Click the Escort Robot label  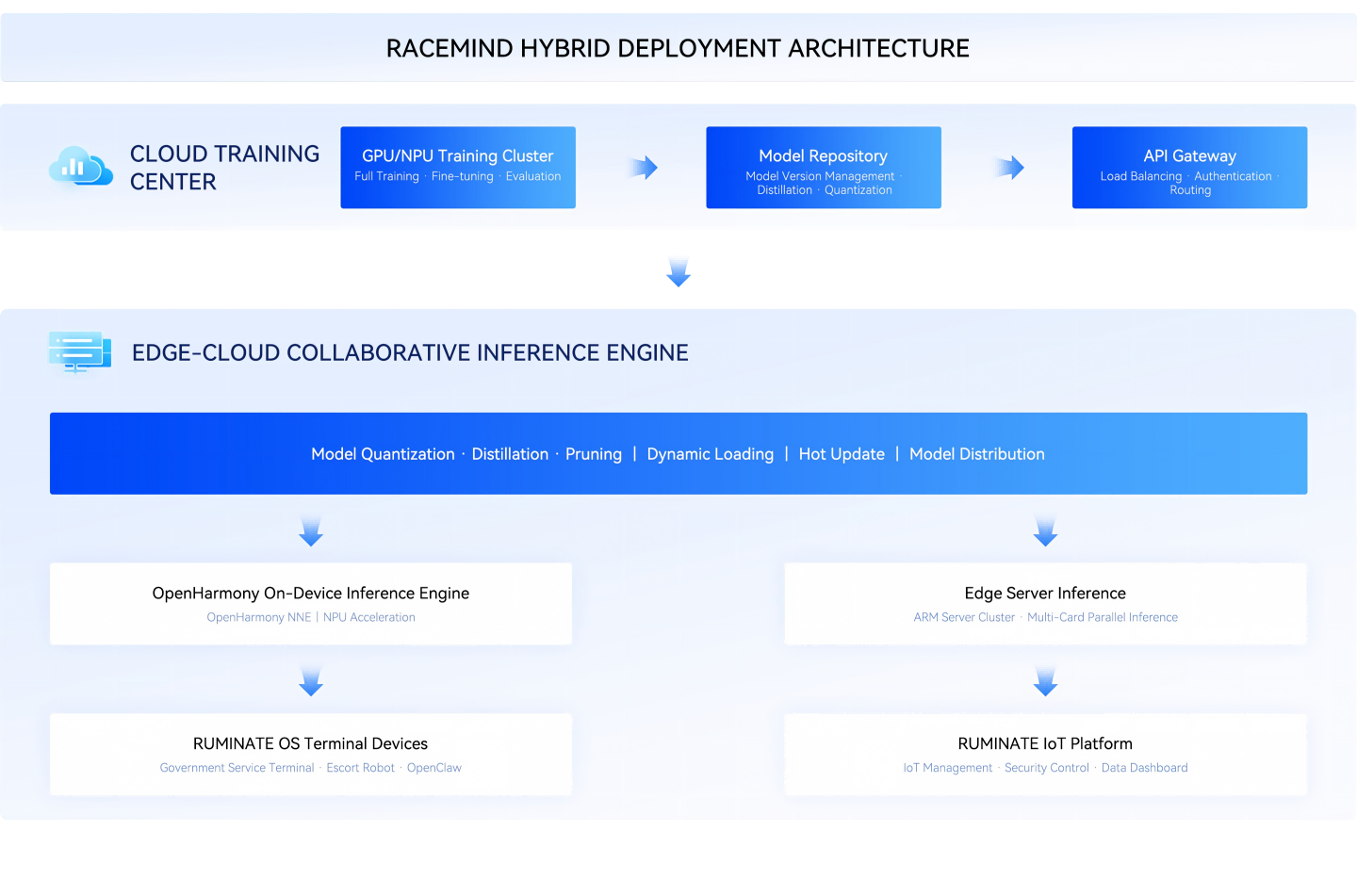coord(361,768)
